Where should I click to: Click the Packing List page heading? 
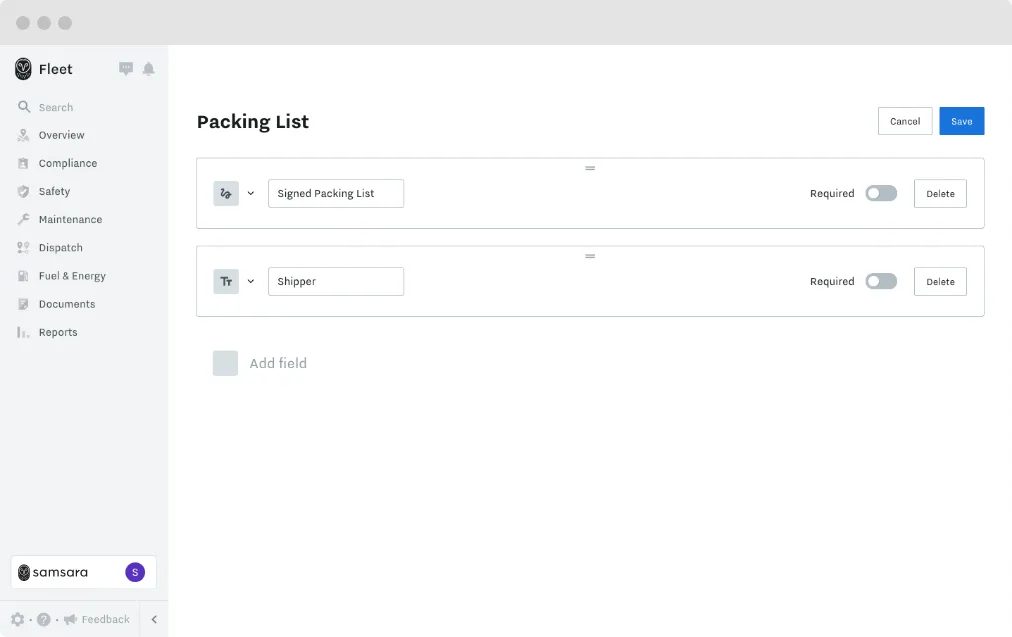253,122
